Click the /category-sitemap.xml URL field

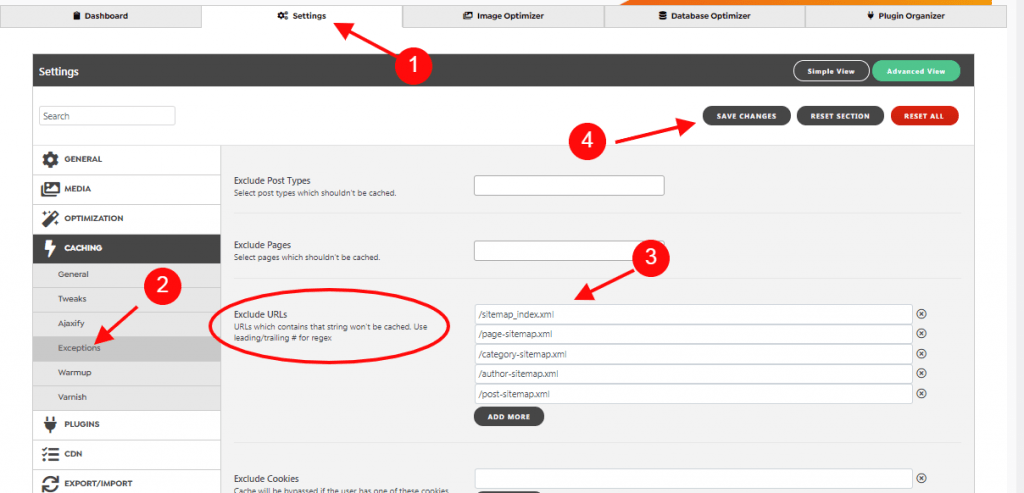click(693, 354)
